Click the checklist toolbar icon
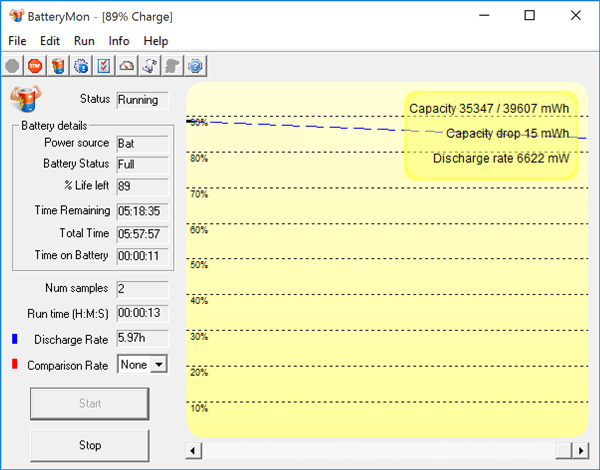 (104, 66)
